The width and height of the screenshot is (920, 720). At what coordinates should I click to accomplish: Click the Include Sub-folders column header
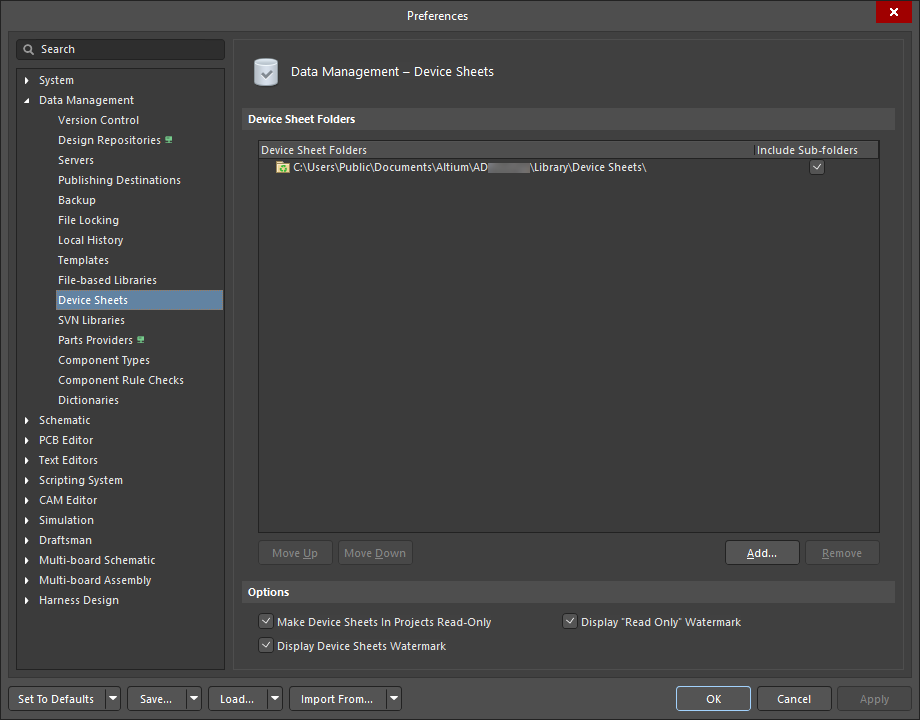point(816,150)
